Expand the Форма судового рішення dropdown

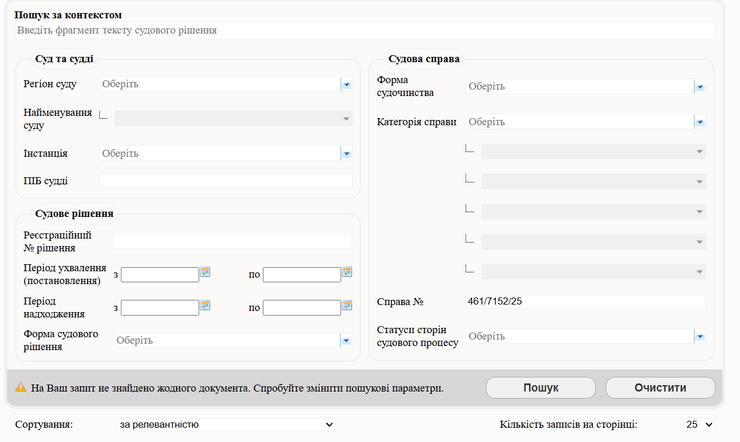click(346, 341)
